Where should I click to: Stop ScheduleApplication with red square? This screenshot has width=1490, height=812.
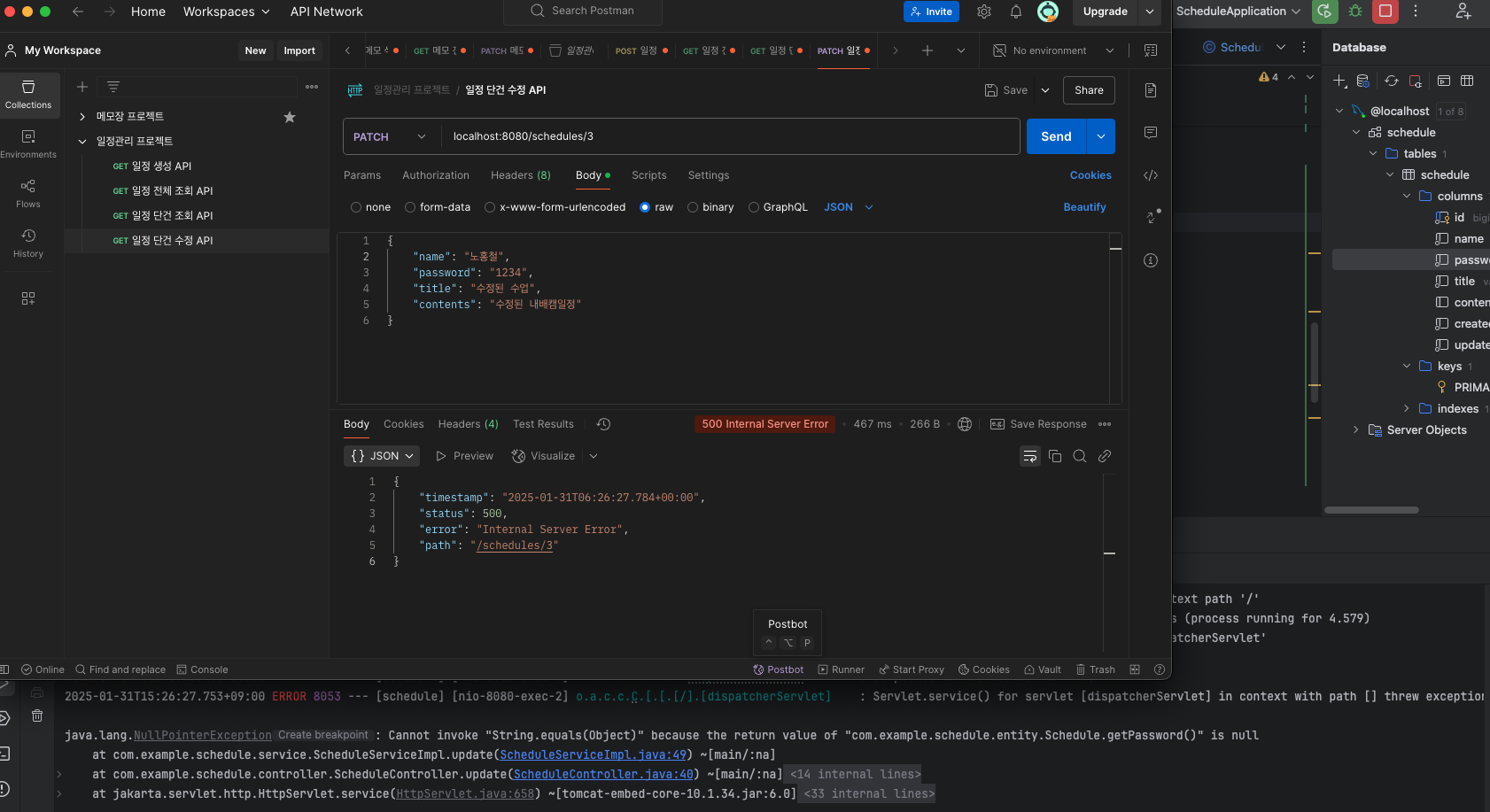(x=1385, y=12)
